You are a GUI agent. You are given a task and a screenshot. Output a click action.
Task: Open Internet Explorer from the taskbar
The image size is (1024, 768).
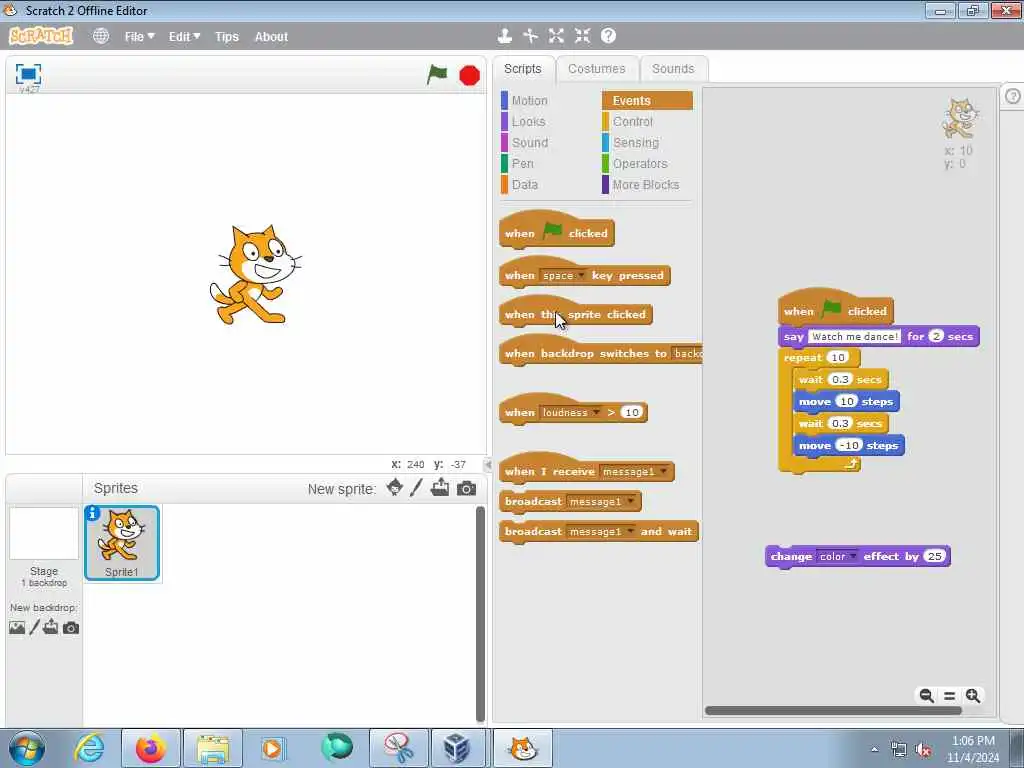pyautogui.click(x=89, y=748)
